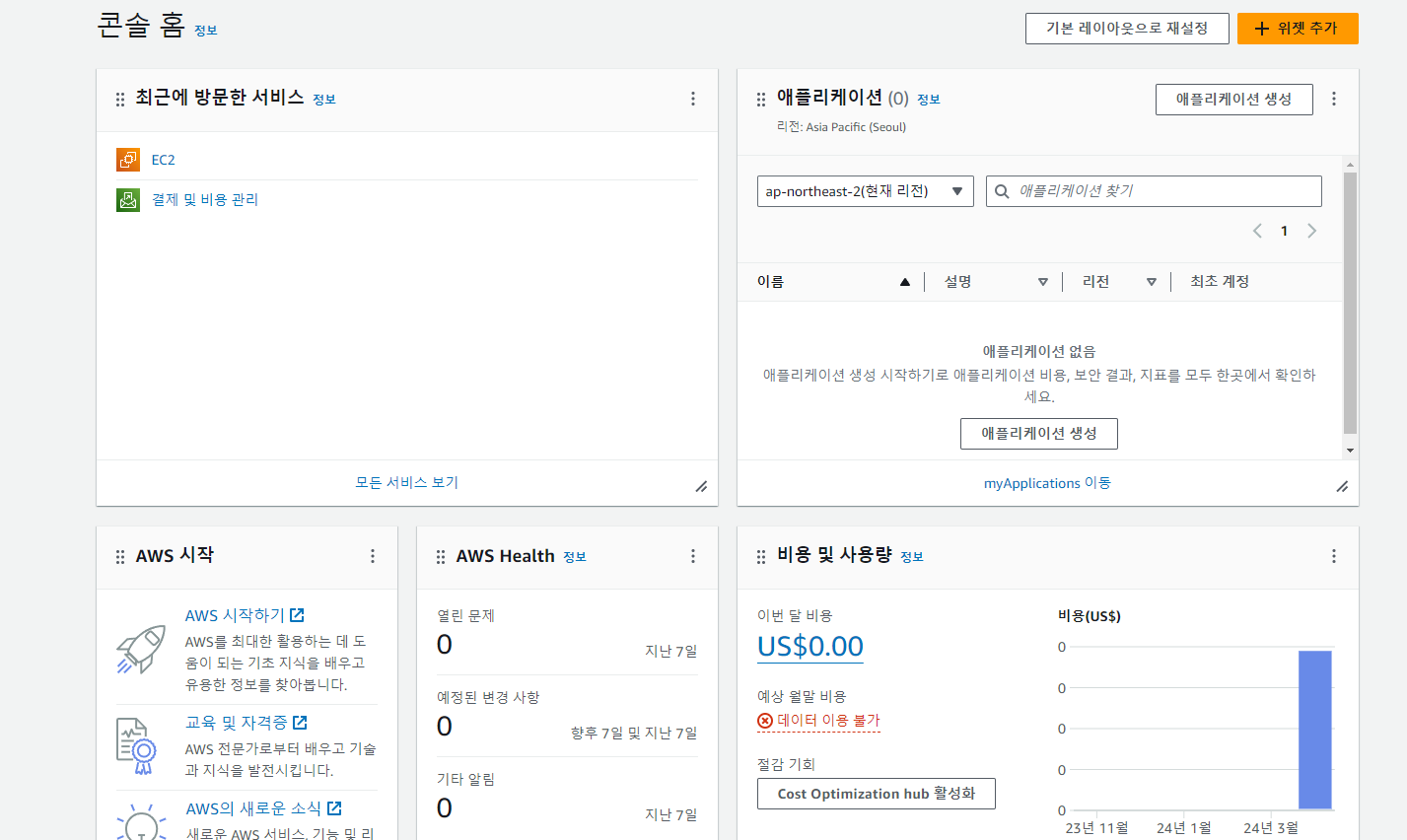Grab the drag handle of 최근에 방문한 서비스 widget
Viewport: 1407px width, 840px height.
click(120, 99)
